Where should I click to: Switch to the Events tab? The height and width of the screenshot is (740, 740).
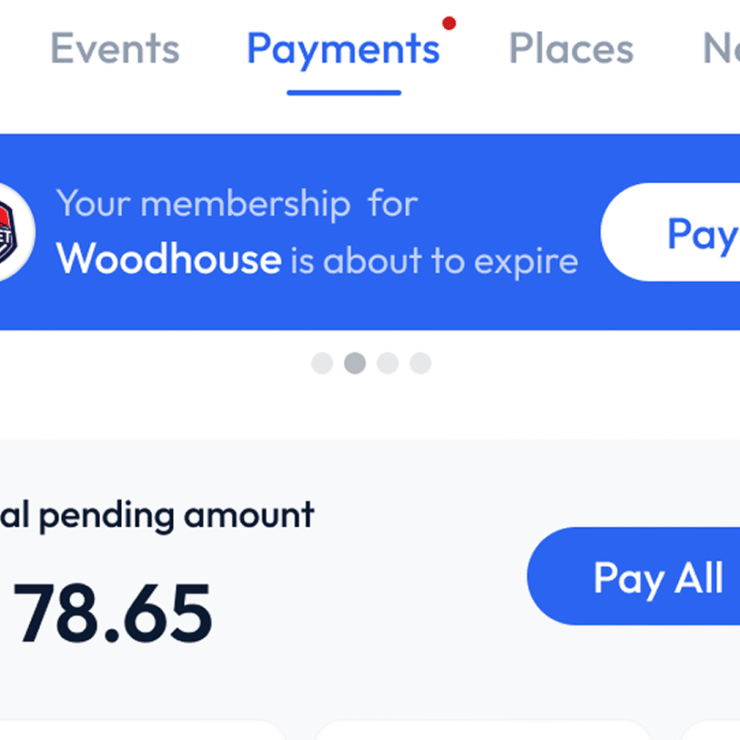point(115,48)
